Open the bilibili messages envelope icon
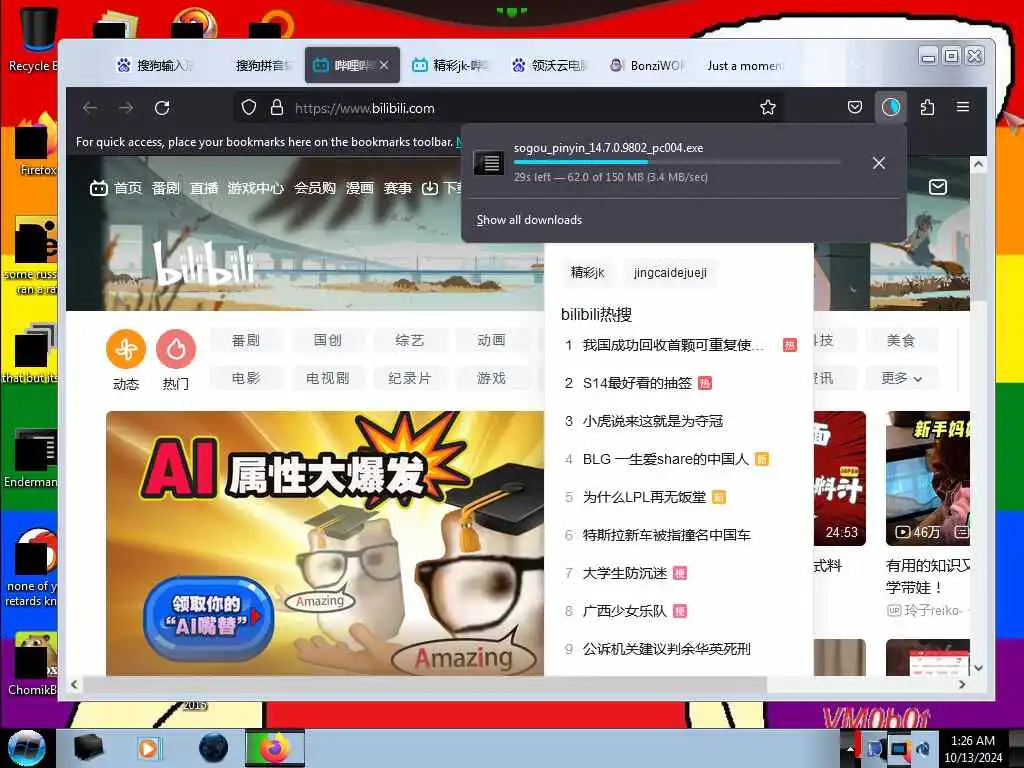This screenshot has width=1024, height=768. coord(938,187)
